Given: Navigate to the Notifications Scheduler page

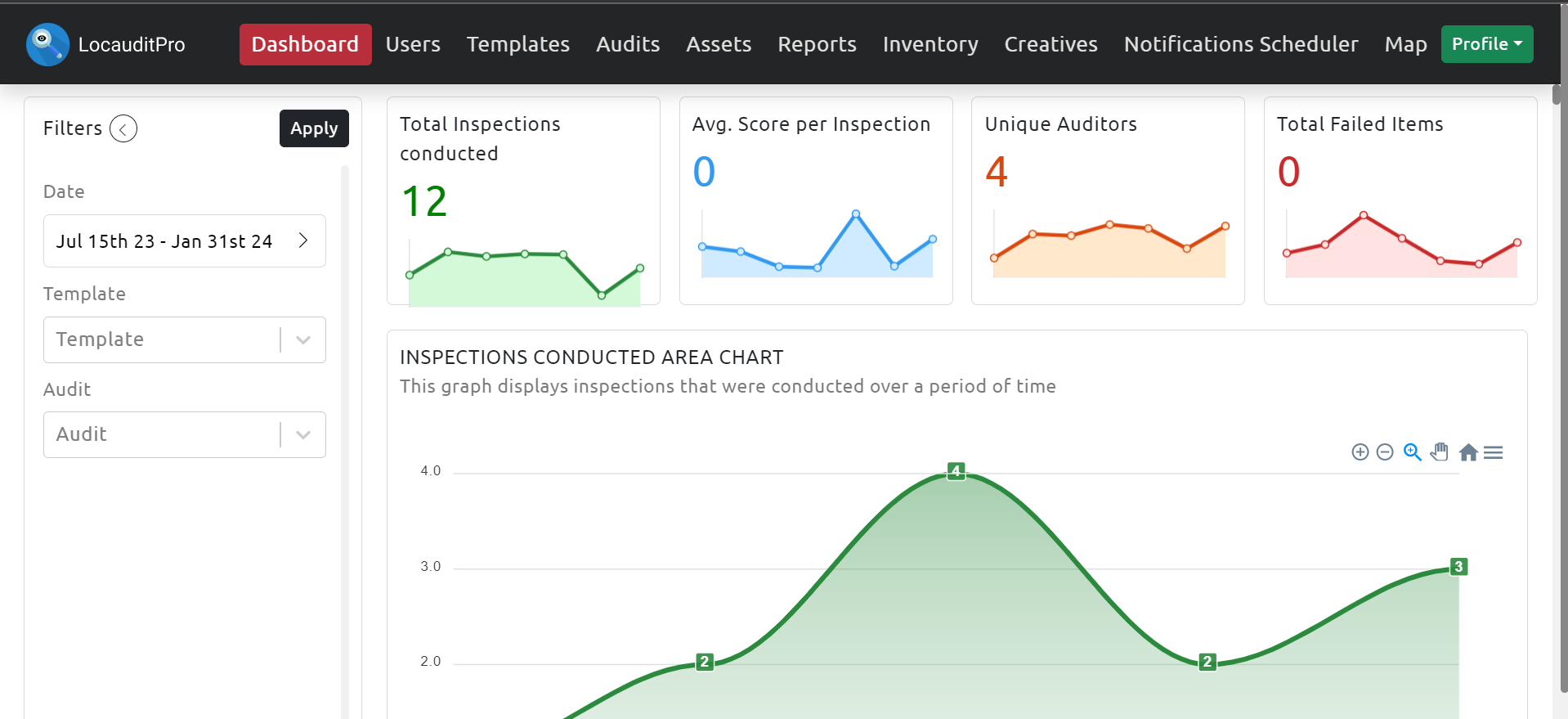Looking at the screenshot, I should coord(1240,44).
